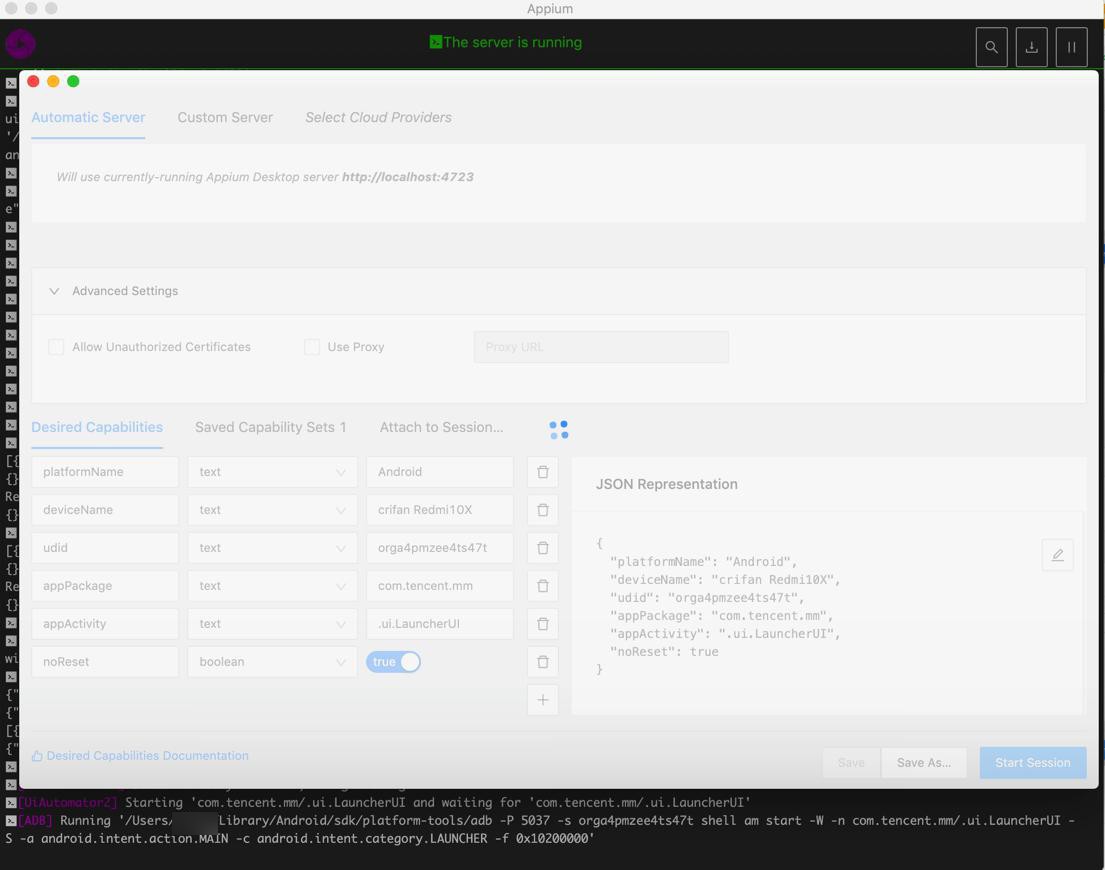
Task: Open Saved Capability Sets 1 tab
Action: [x=271, y=428]
